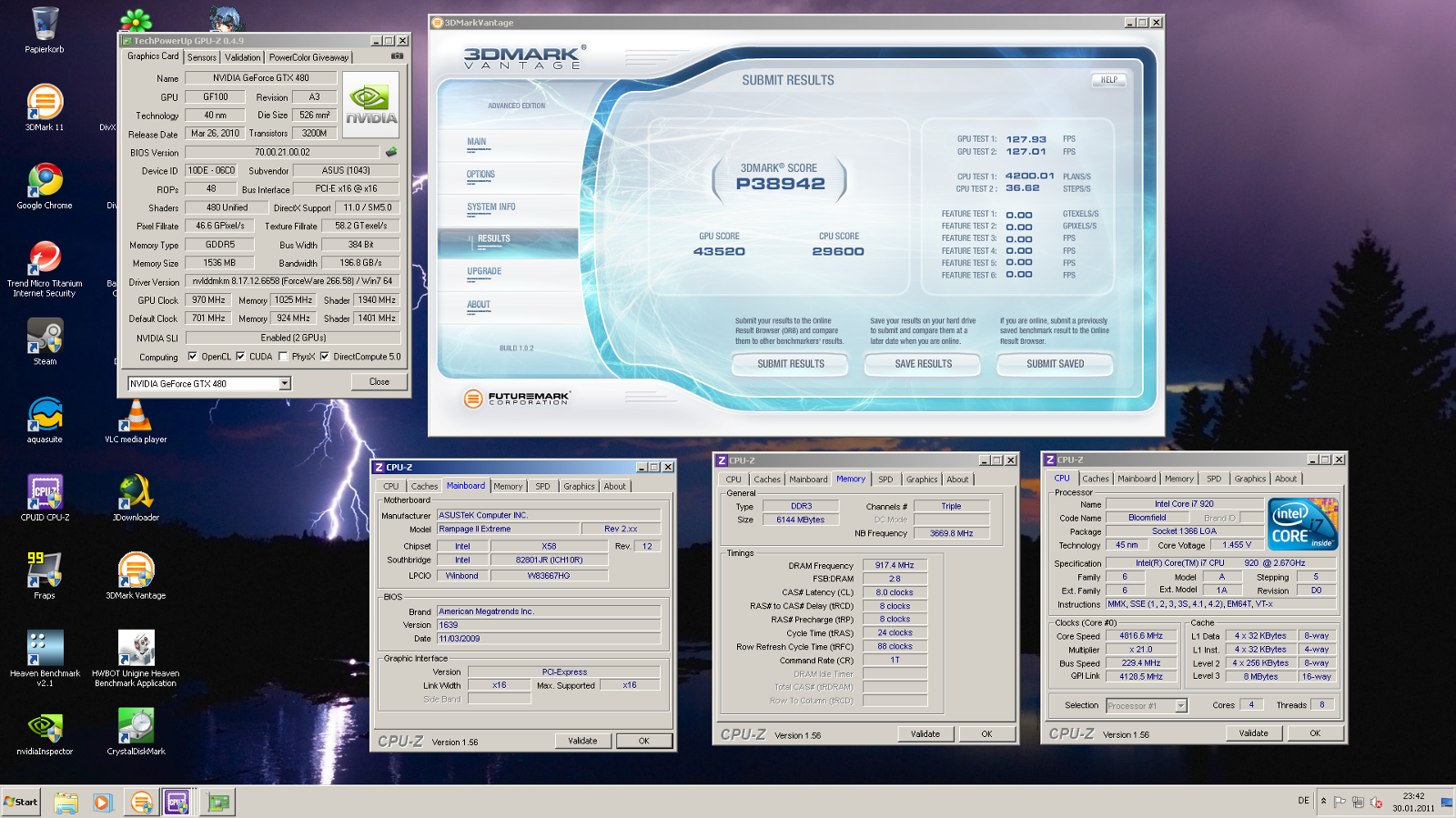Click the P38942 3DMark score value
The width and height of the screenshot is (1456, 818).
[780, 184]
